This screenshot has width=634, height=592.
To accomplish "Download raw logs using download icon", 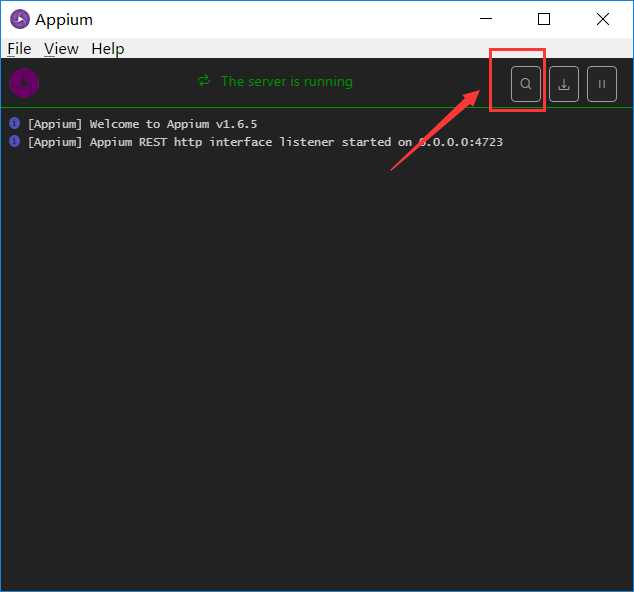I will tap(564, 84).
